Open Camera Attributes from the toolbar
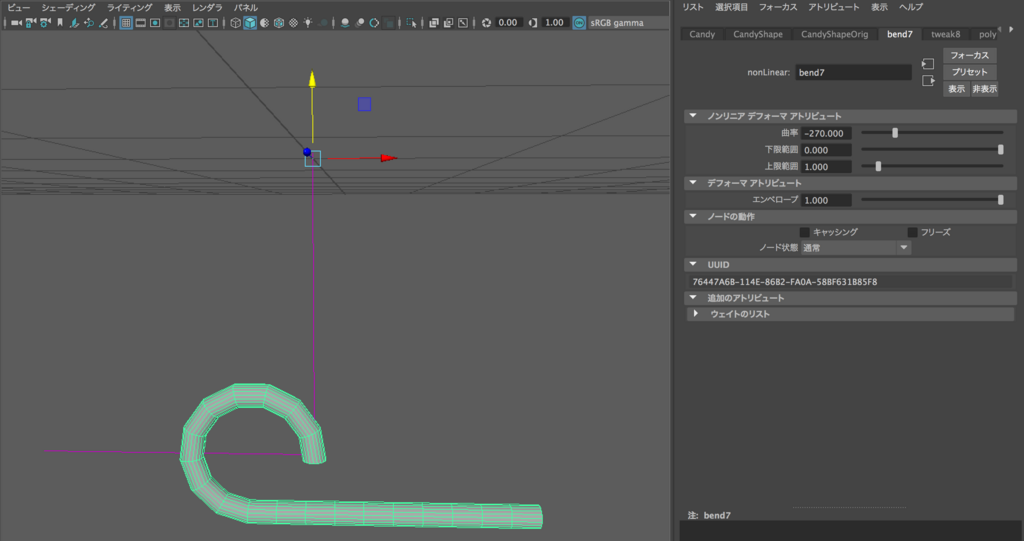The height and width of the screenshot is (541, 1024). 45,23
